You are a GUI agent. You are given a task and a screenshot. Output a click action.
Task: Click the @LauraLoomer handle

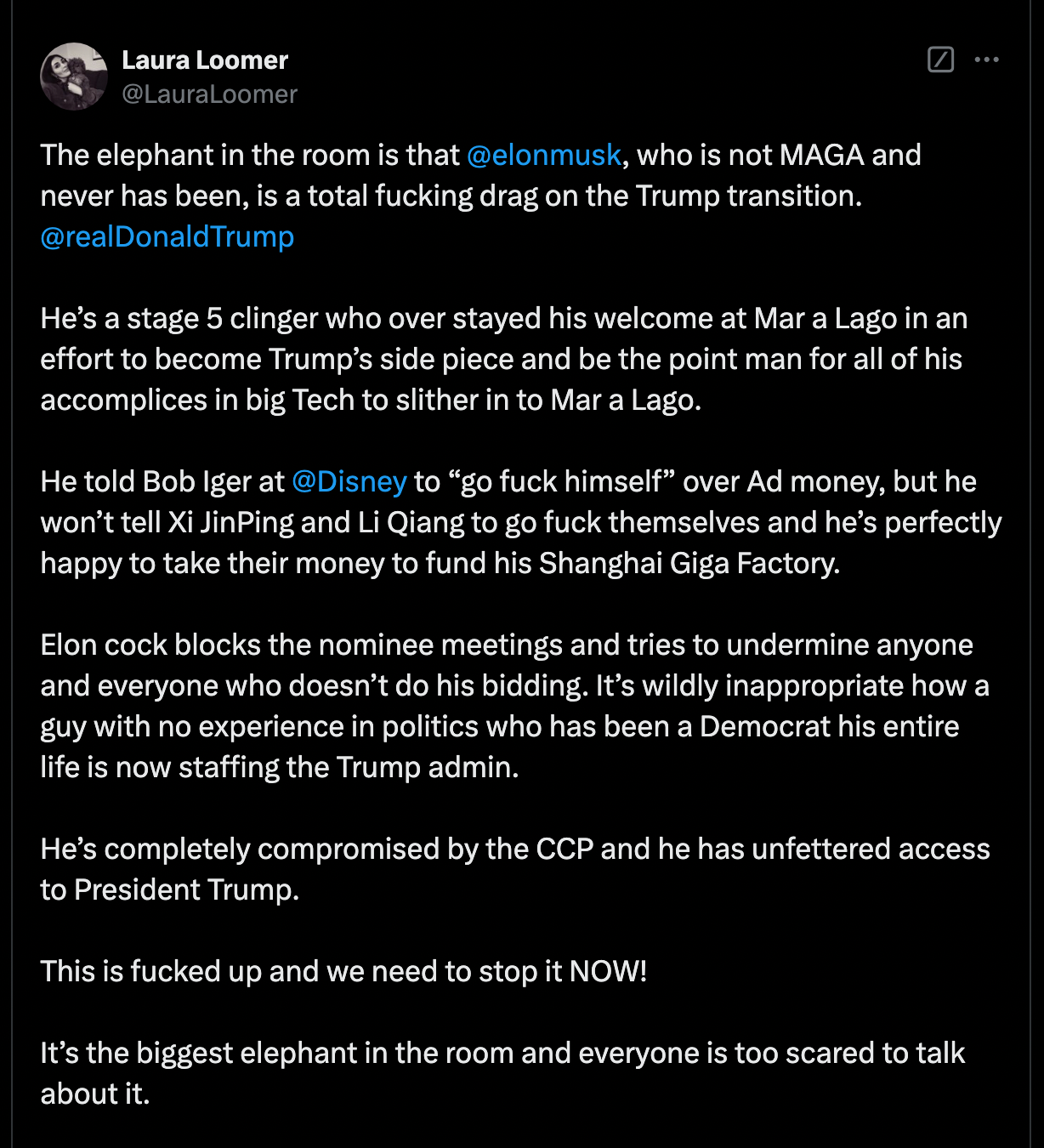210,94
